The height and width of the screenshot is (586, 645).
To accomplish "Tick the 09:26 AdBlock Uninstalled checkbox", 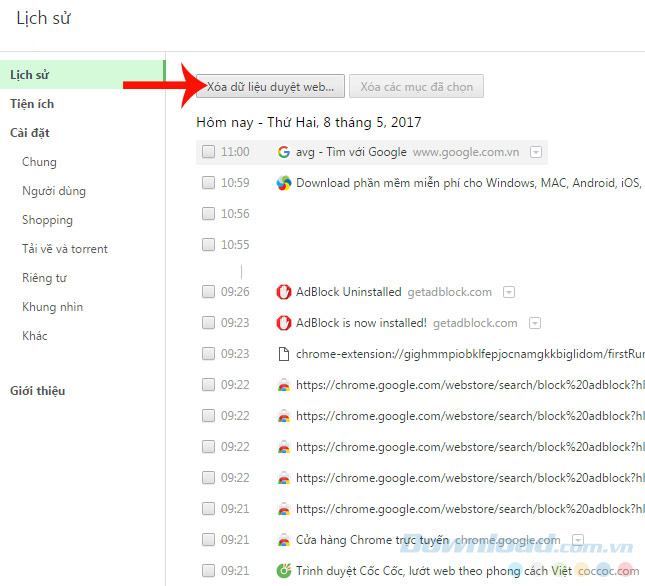I will [x=208, y=292].
